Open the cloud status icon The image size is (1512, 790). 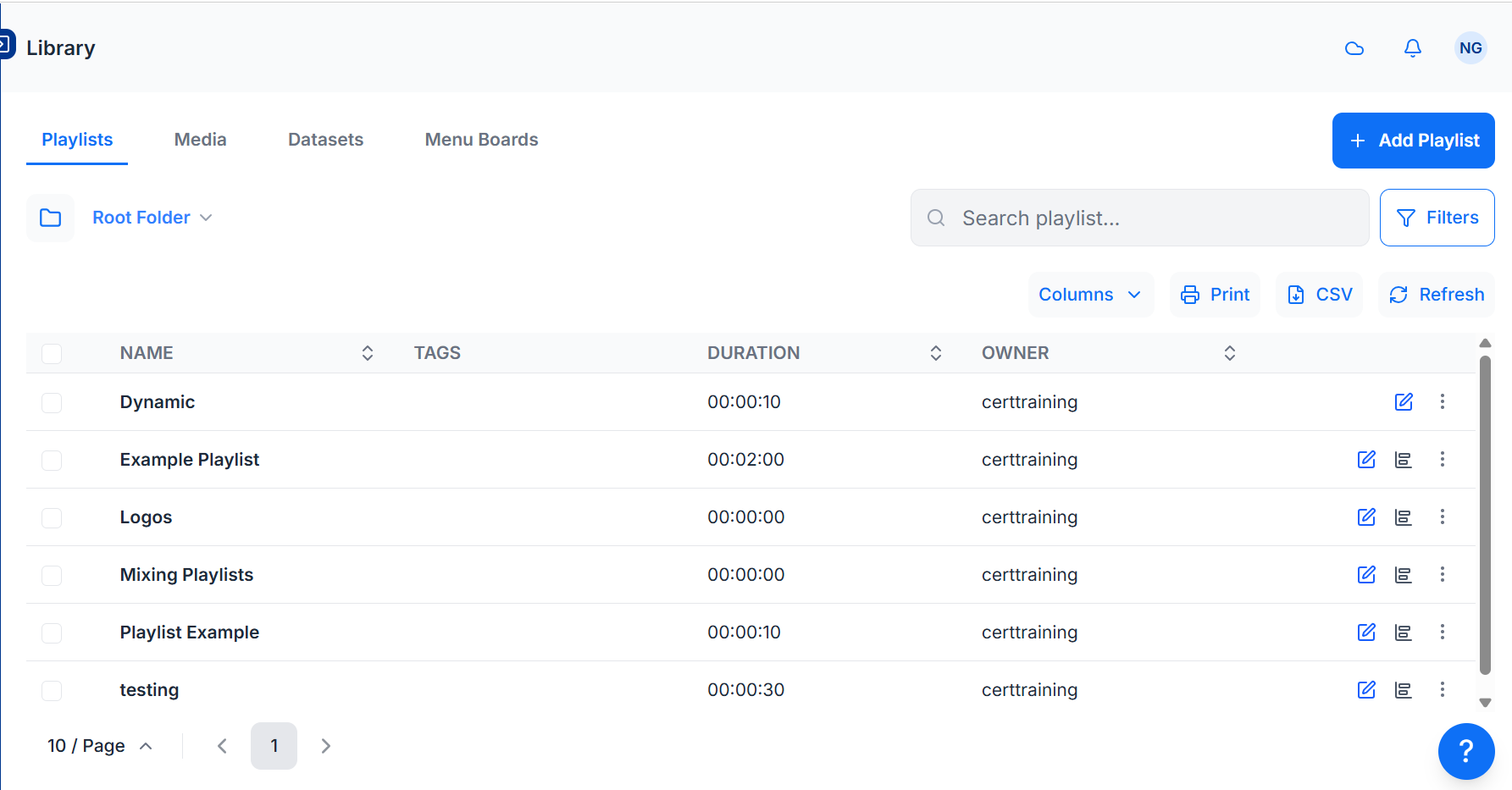(x=1354, y=48)
